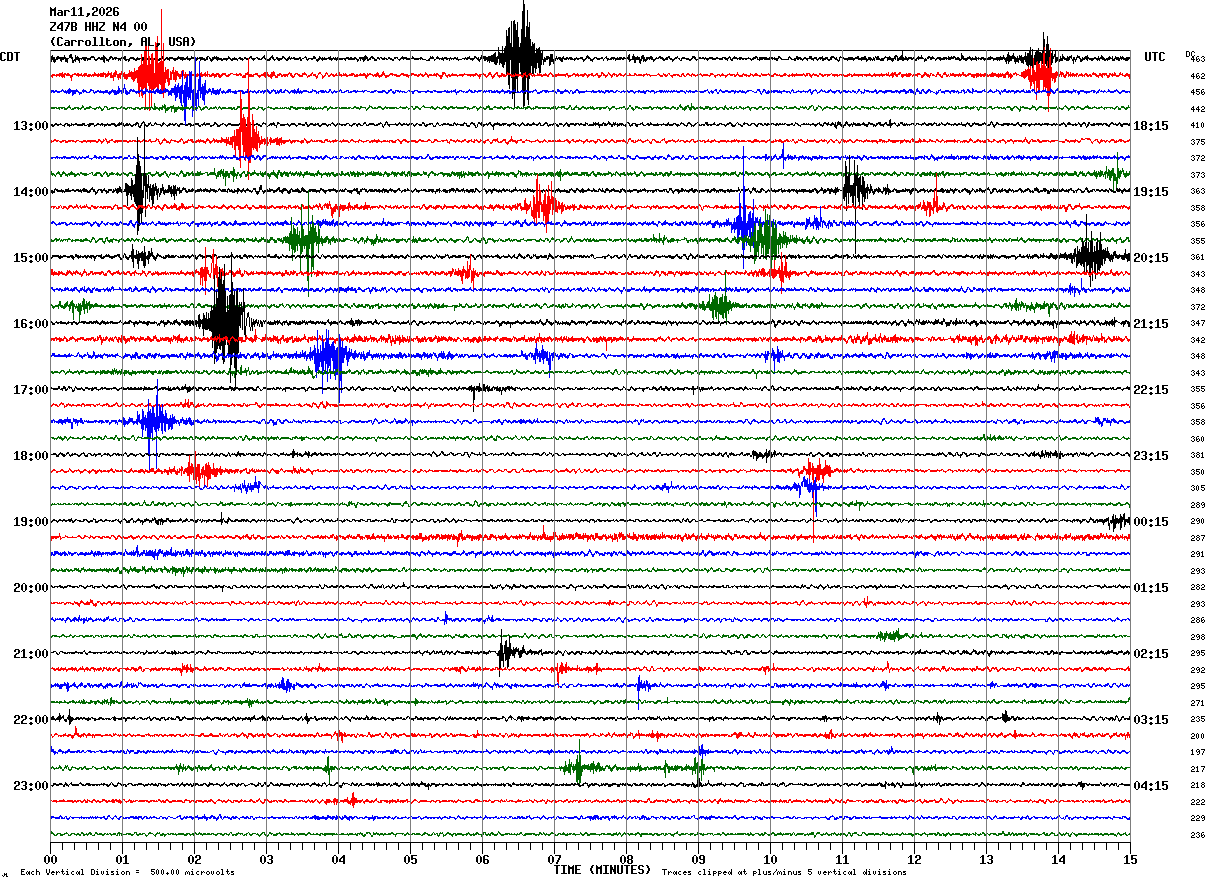
Task: Click the UTC timezone header label
Action: [x=1155, y=57]
